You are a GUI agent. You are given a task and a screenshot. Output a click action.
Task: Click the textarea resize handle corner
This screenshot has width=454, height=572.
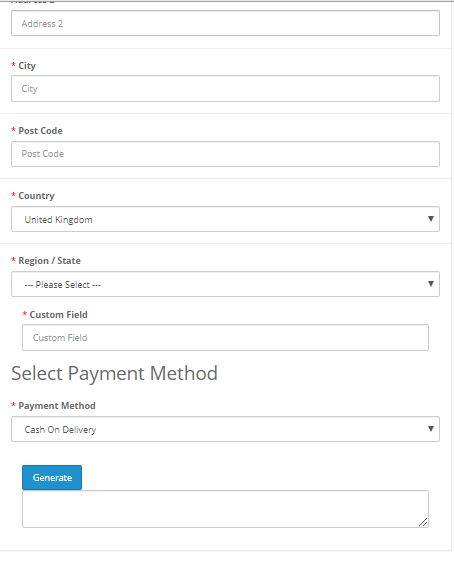click(x=423, y=522)
